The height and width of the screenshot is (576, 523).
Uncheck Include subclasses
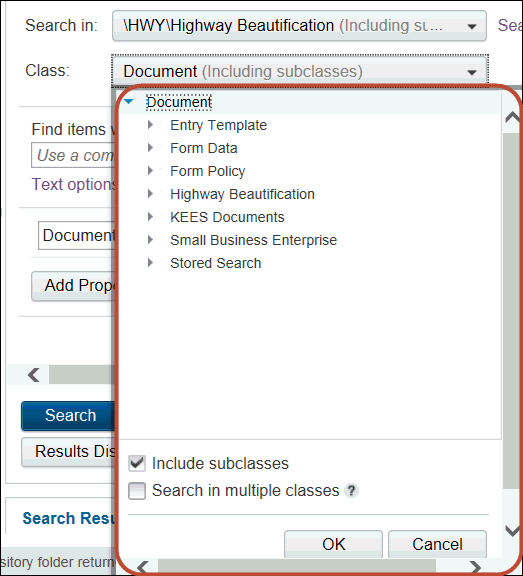(137, 464)
